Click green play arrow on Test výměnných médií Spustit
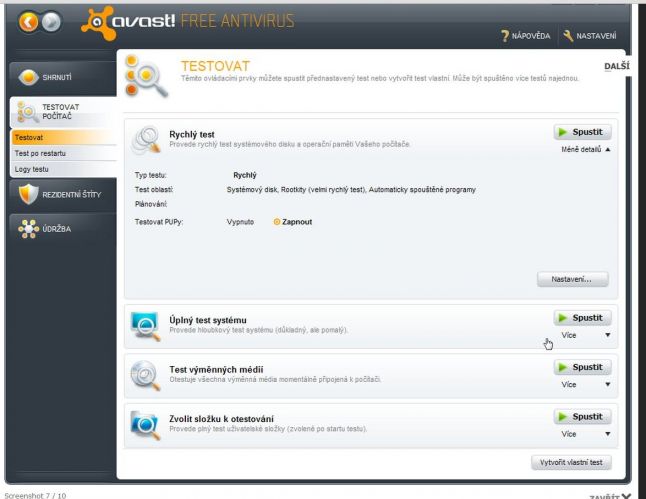The image size is (646, 499). point(562,368)
